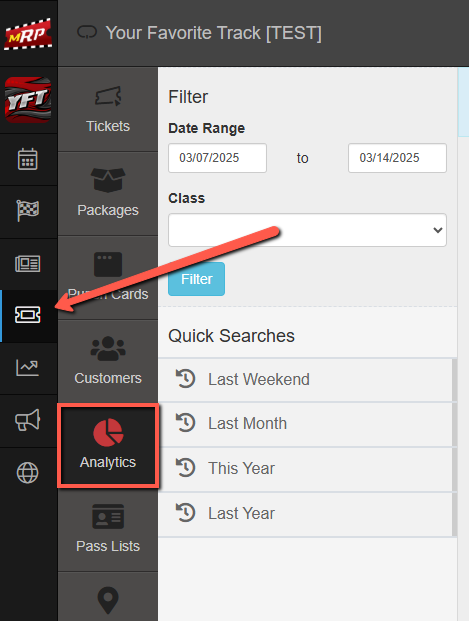Screen dimensions: 469x621
Task: Choose the This Year quick search
Action: (x=305, y=469)
